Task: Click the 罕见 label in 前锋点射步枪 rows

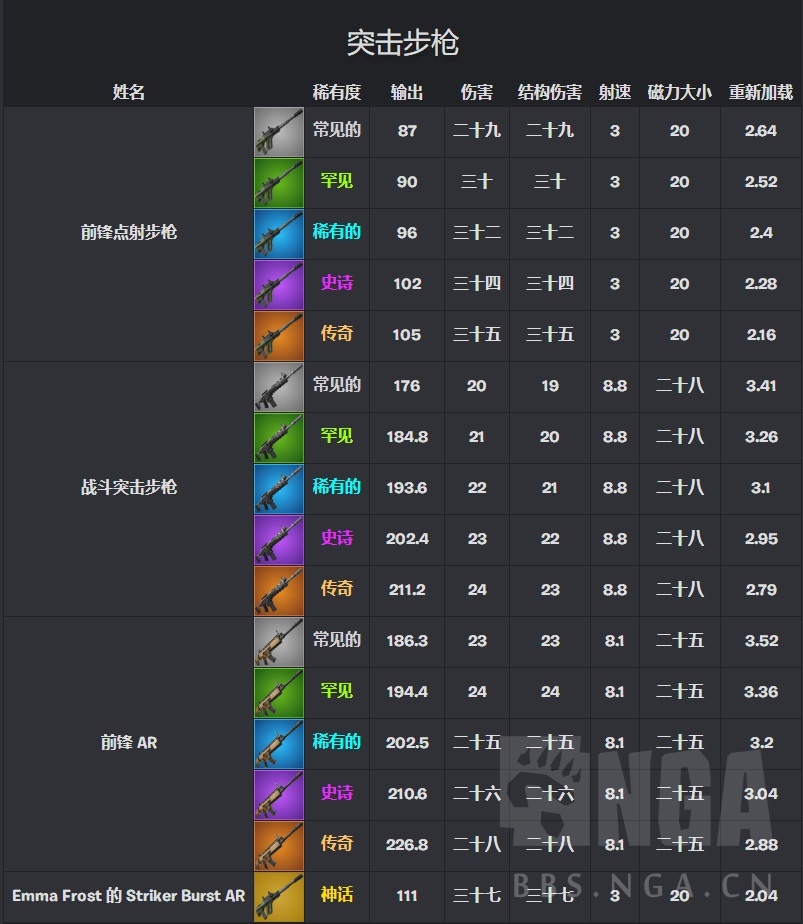Action: 336,180
